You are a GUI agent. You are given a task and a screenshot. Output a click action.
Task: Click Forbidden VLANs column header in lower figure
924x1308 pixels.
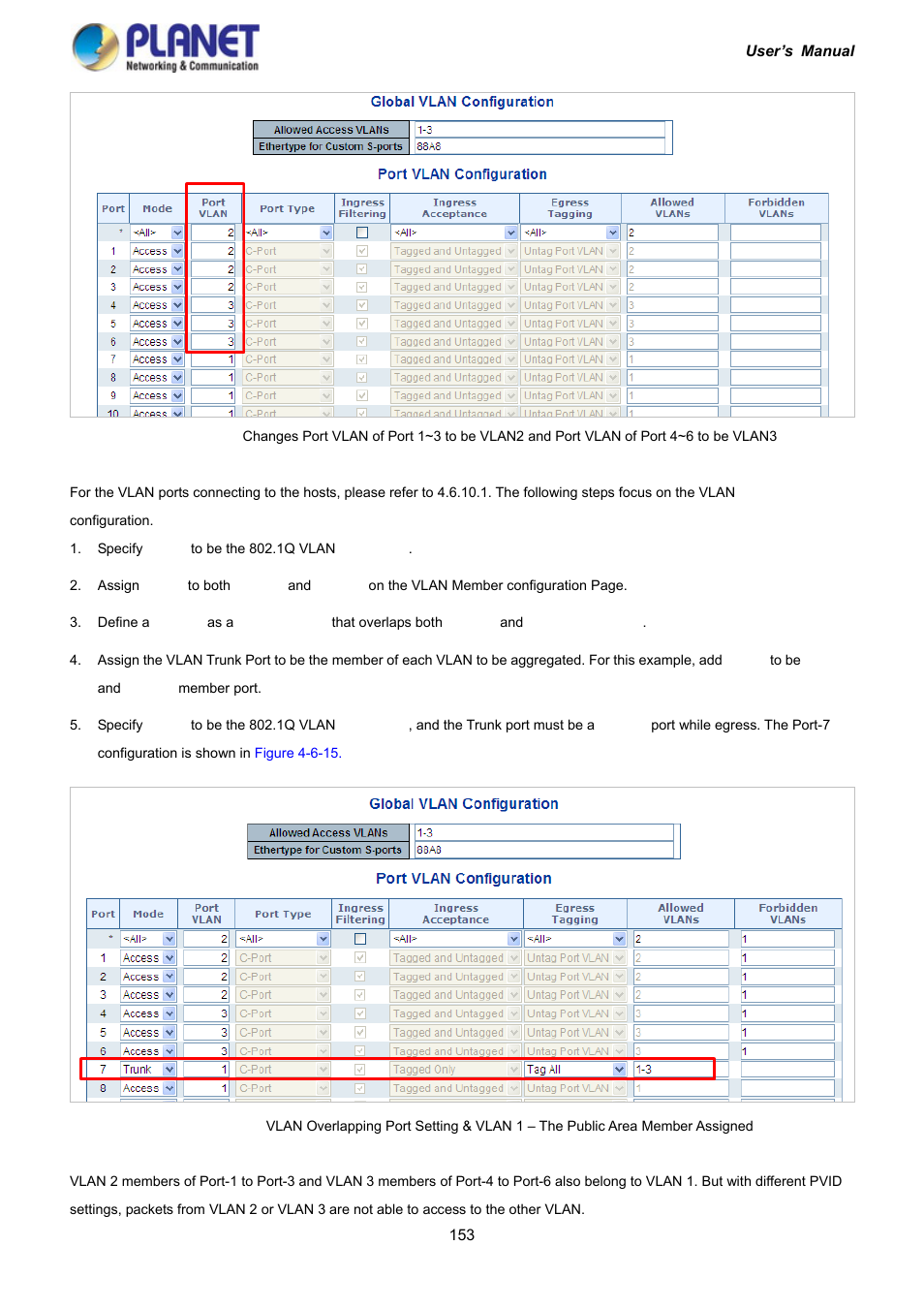(x=788, y=914)
